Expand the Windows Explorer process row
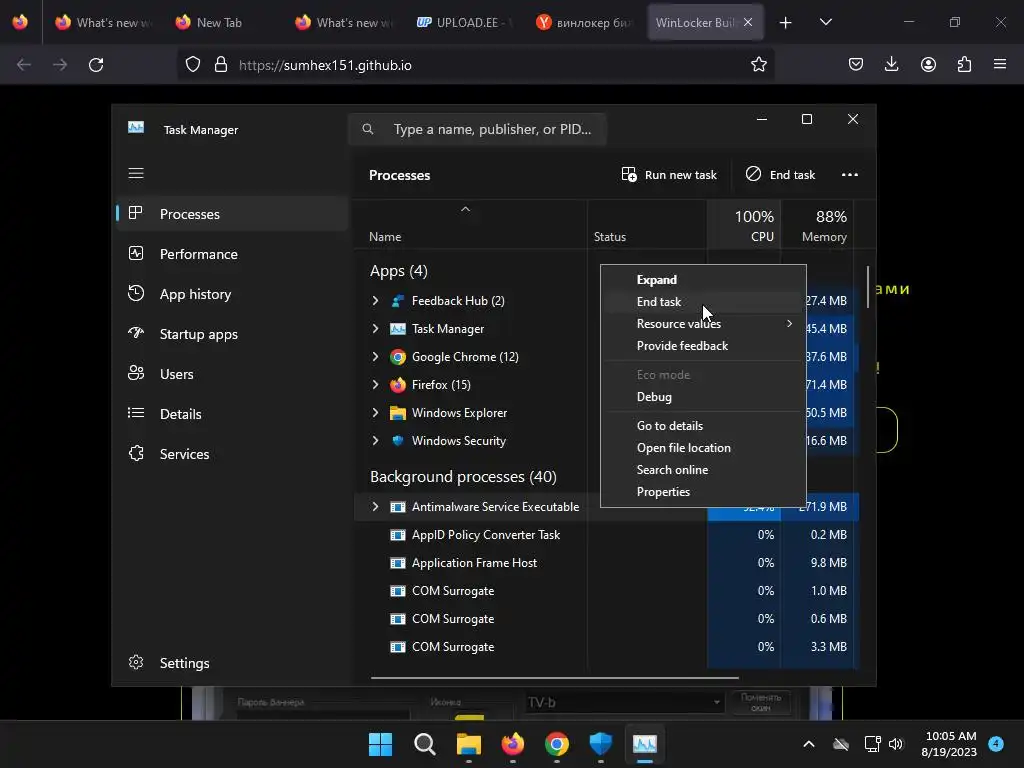Viewport: 1024px width, 768px height. click(375, 413)
